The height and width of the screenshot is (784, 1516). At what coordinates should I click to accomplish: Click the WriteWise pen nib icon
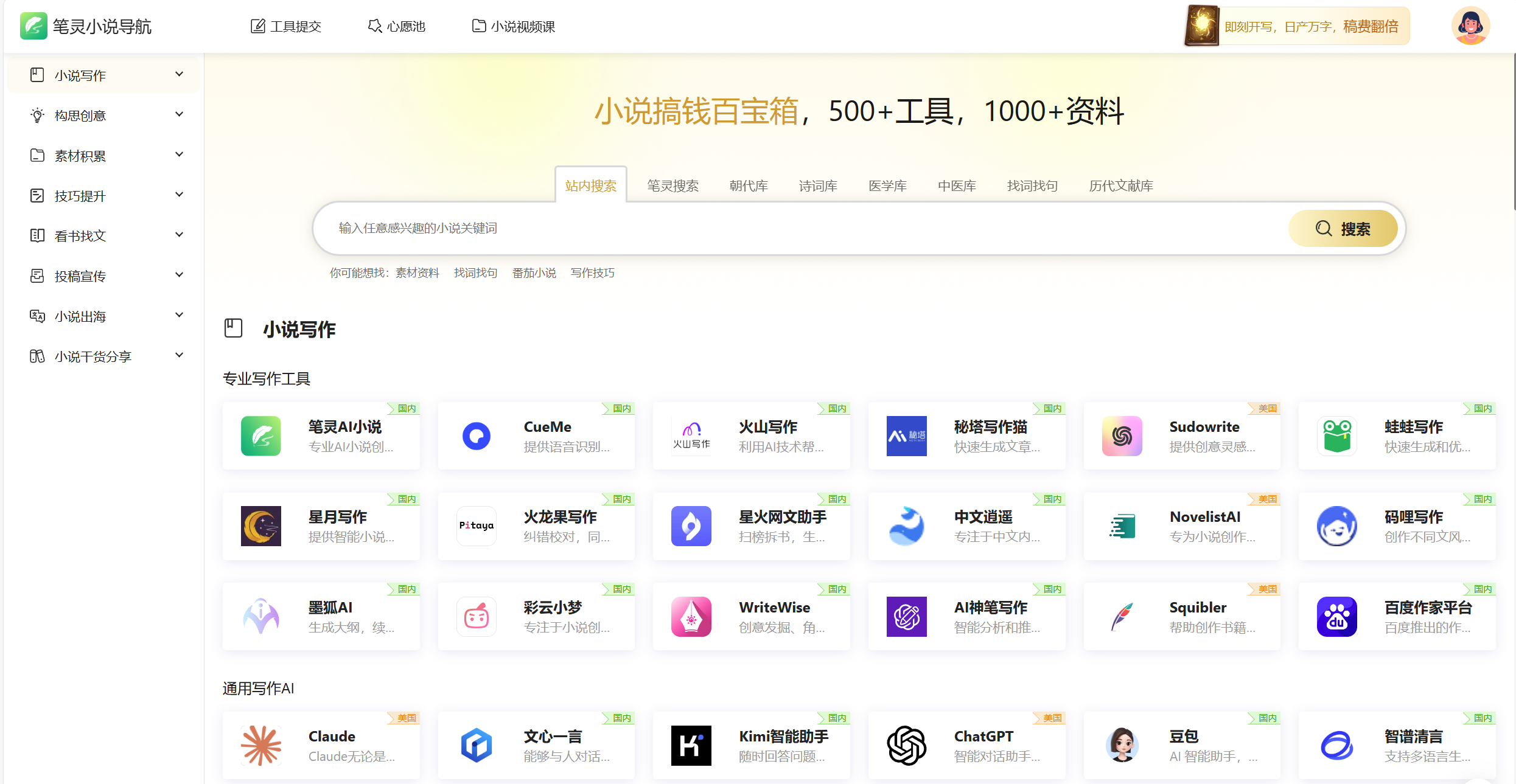(x=691, y=616)
